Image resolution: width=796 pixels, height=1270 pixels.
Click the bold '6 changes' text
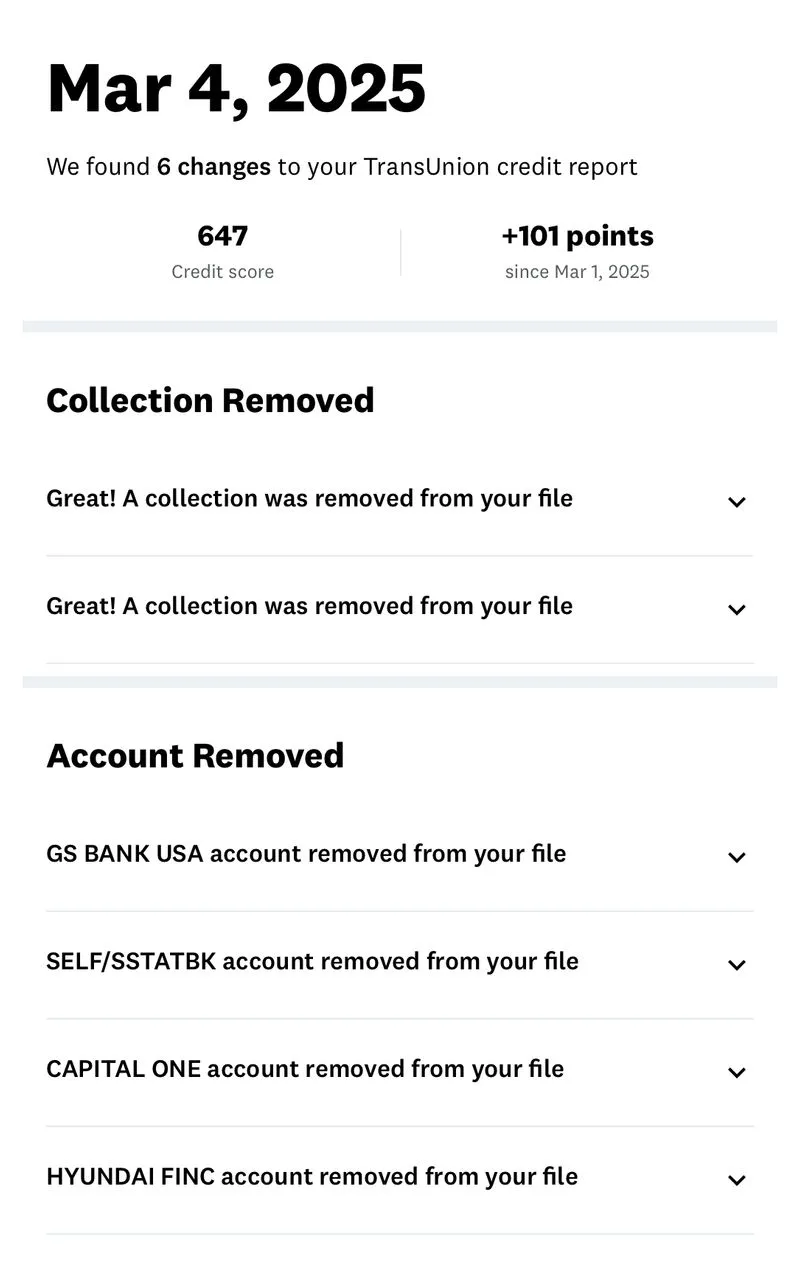[213, 167]
